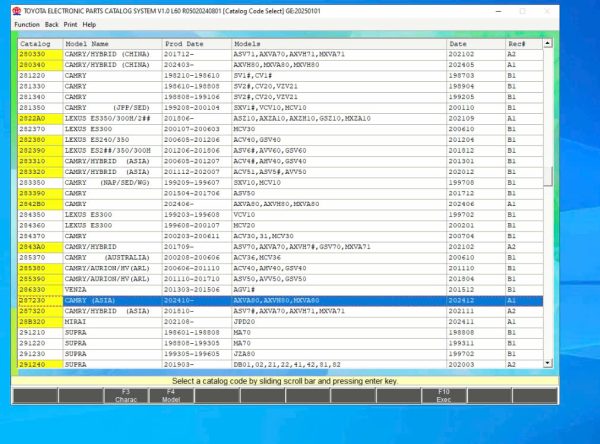Select catalog code 285380

pyautogui.click(x=40, y=269)
